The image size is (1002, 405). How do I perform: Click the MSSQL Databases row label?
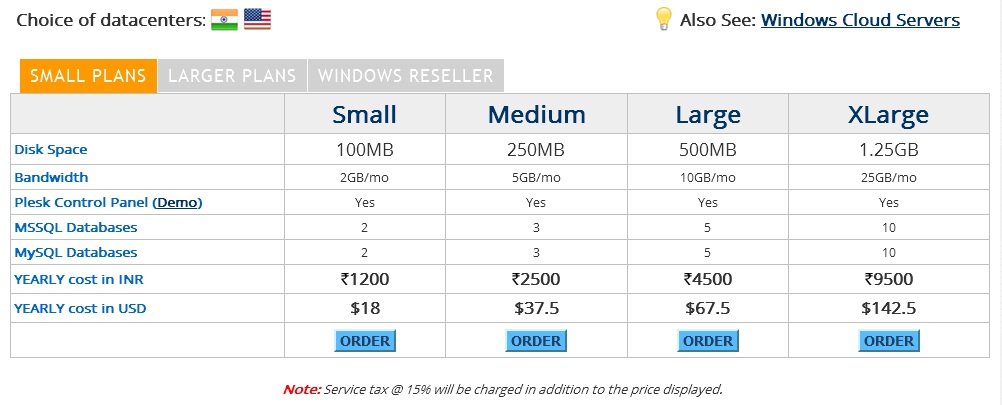pyautogui.click(x=75, y=227)
